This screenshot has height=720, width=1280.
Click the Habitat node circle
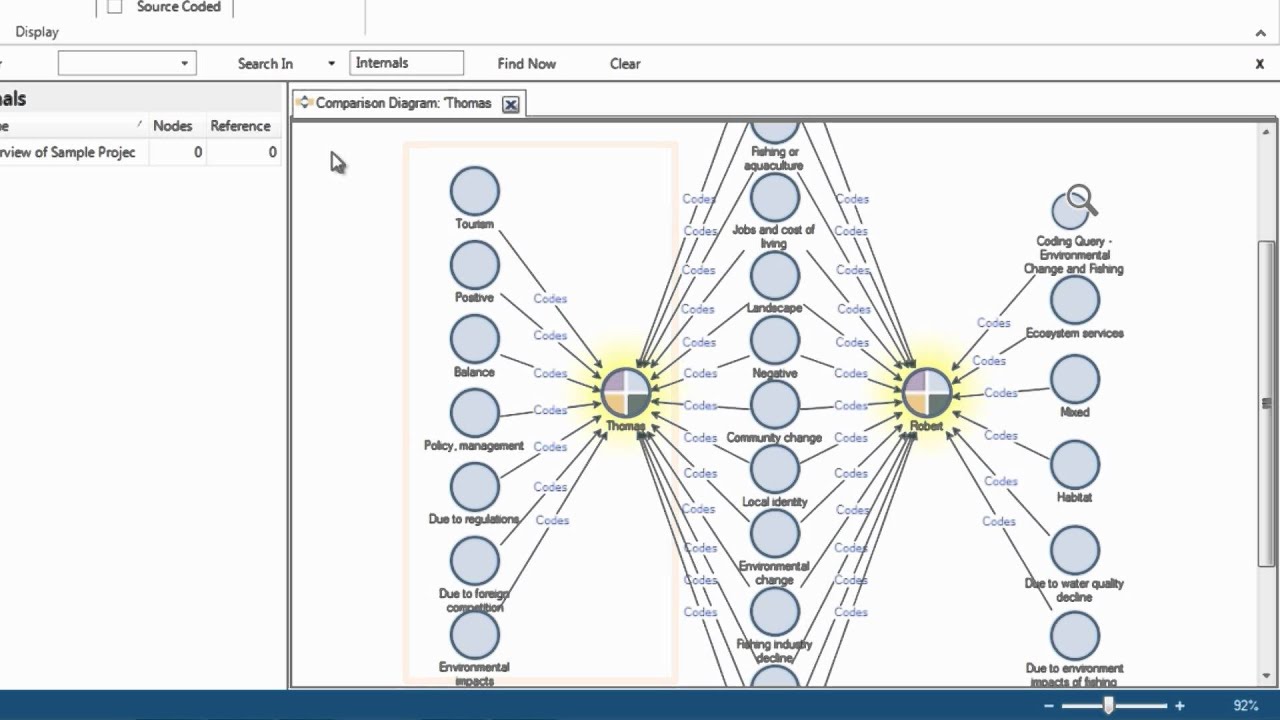(x=1074, y=464)
